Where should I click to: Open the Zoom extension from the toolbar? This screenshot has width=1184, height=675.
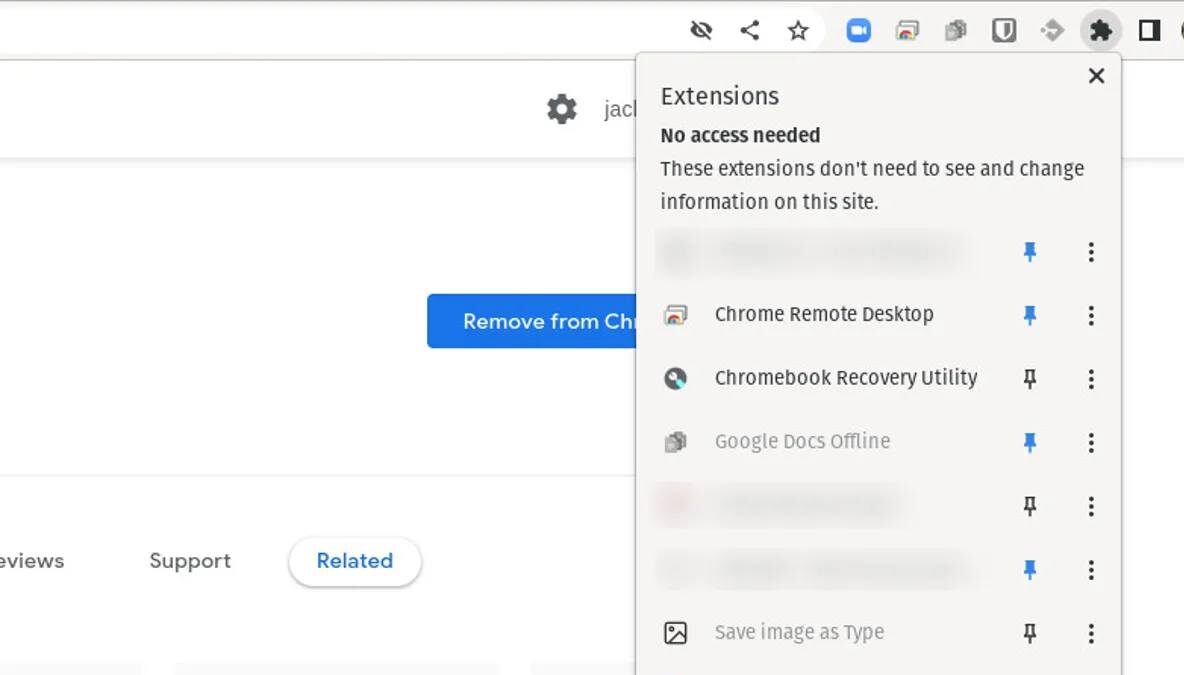coord(858,30)
